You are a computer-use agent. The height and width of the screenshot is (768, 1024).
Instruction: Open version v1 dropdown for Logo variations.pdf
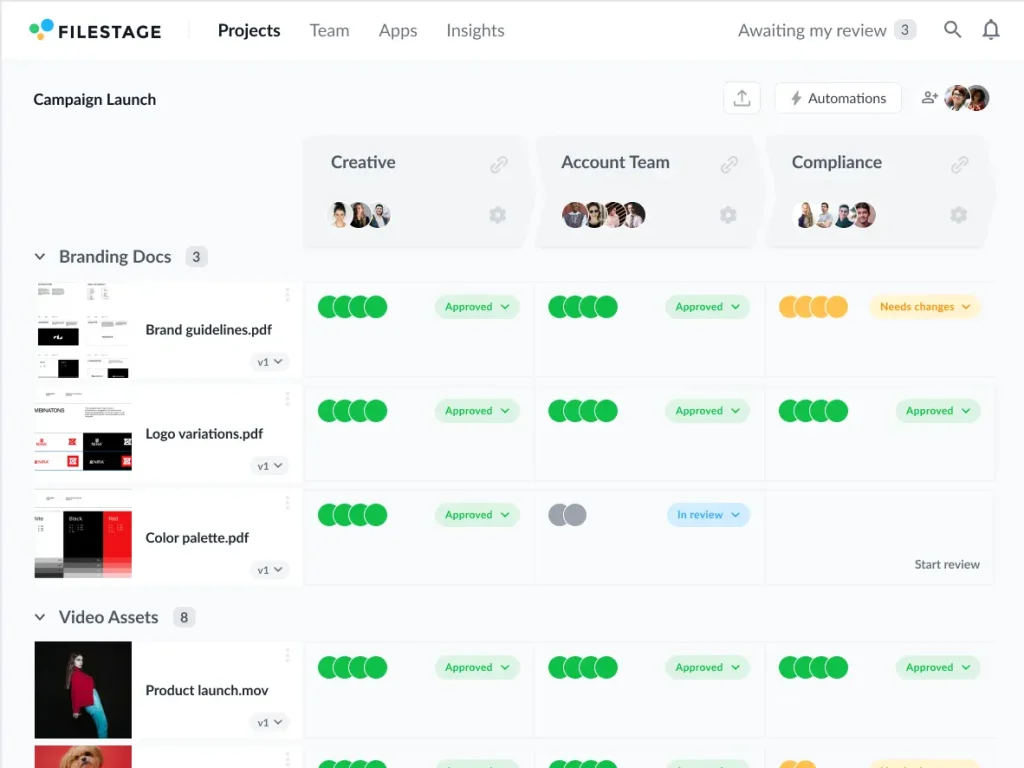coord(269,466)
